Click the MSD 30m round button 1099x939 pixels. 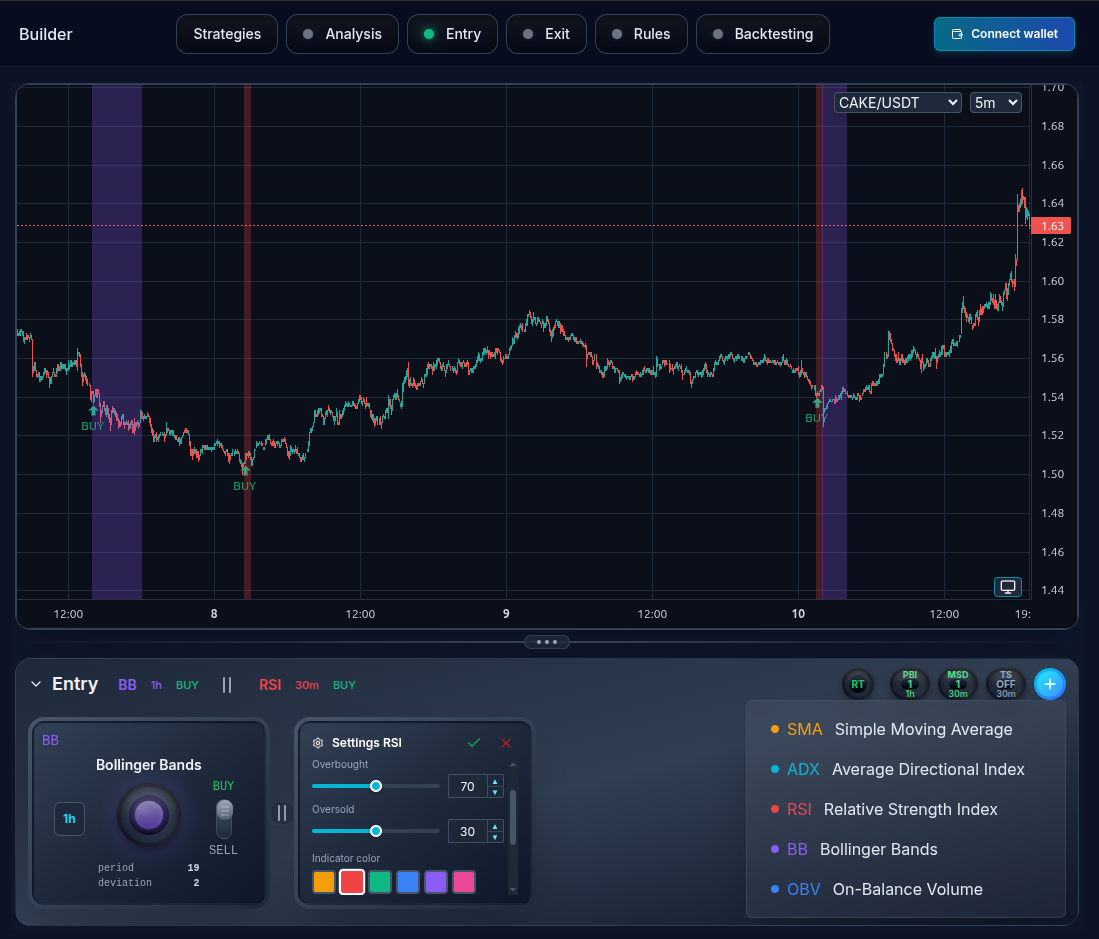click(x=957, y=685)
